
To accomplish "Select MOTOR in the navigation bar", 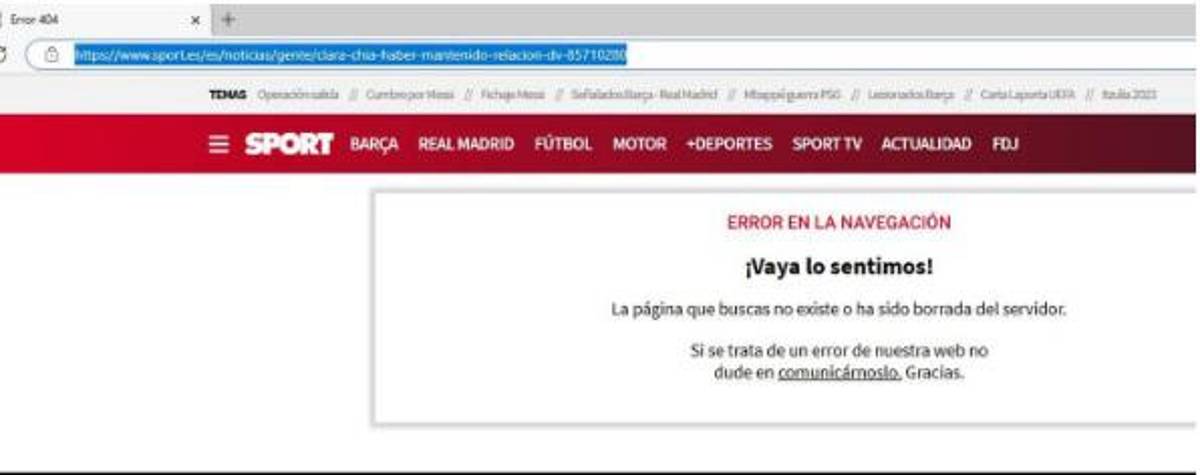I will 639,144.
